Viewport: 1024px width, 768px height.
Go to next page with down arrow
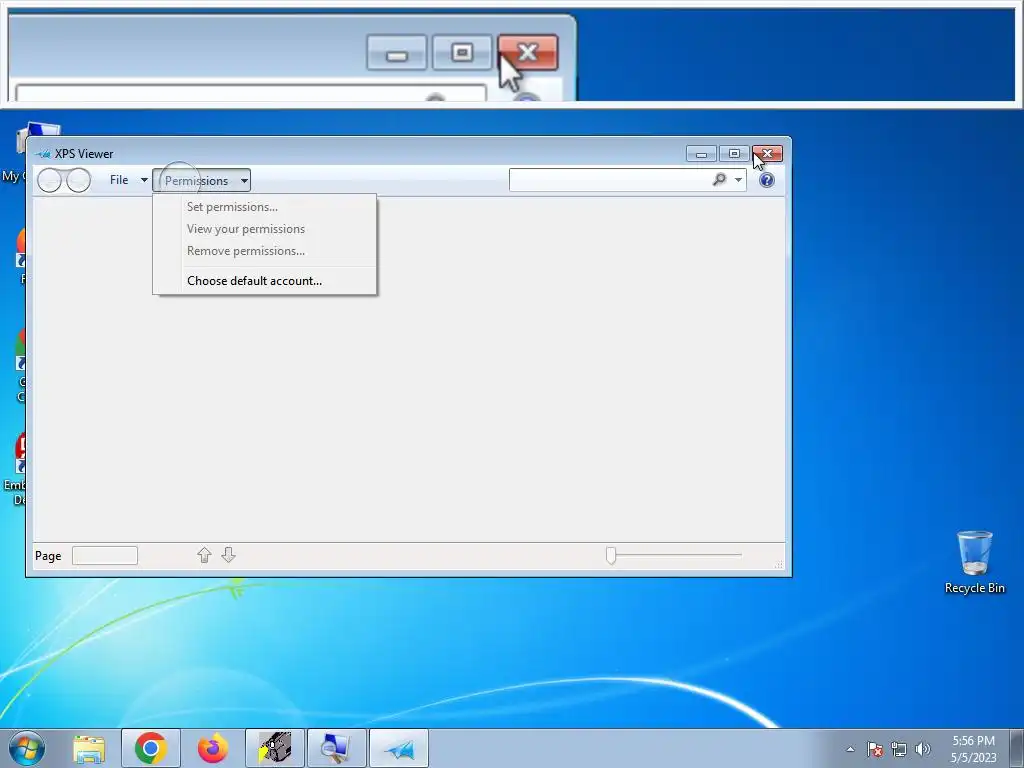[x=228, y=555]
